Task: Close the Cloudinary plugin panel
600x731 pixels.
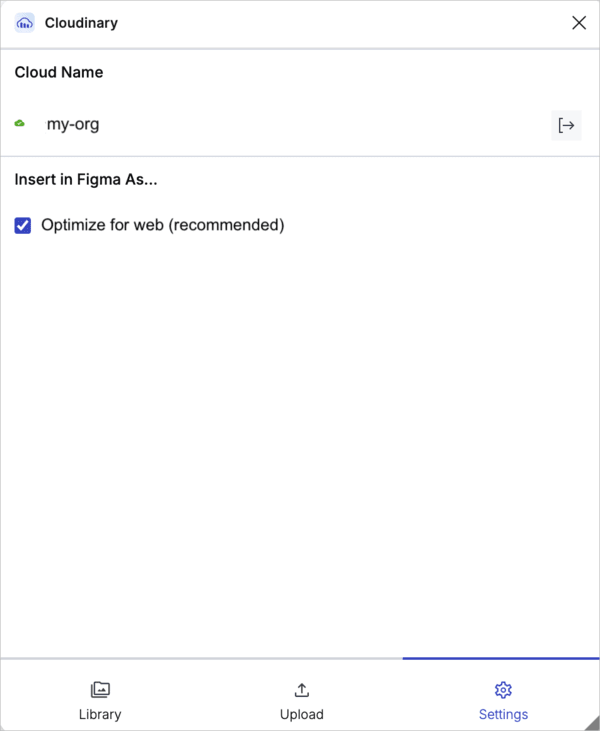Action: point(579,22)
